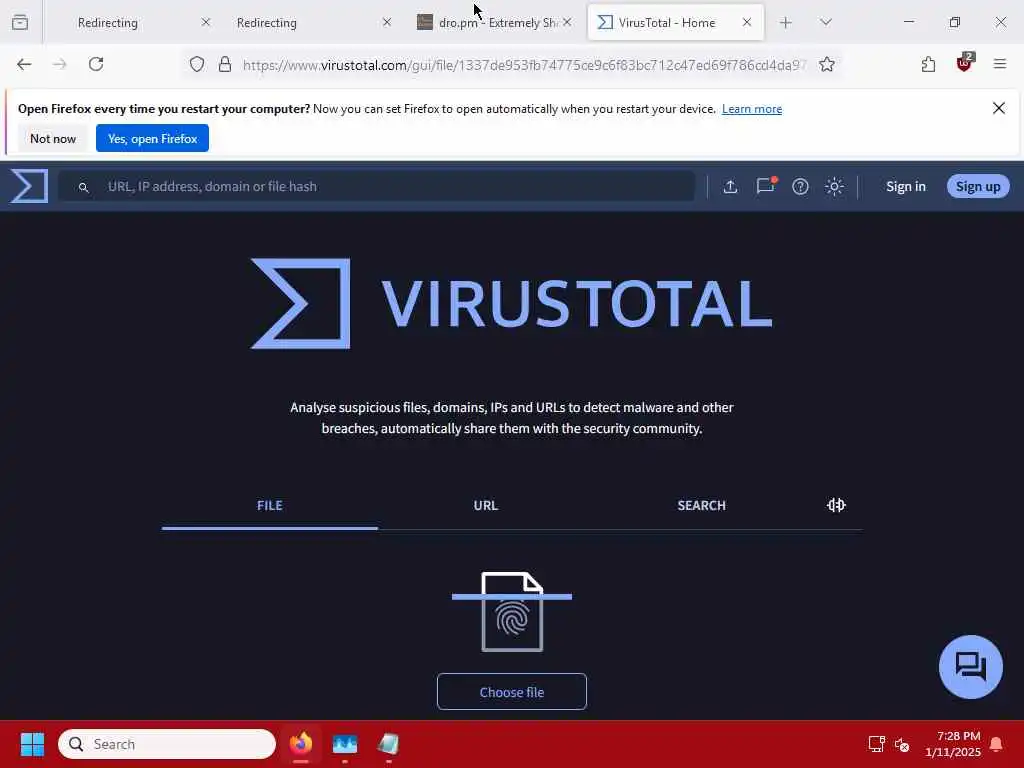This screenshot has width=1024, height=768.
Task: Open the Learn more link
Action: click(x=752, y=109)
